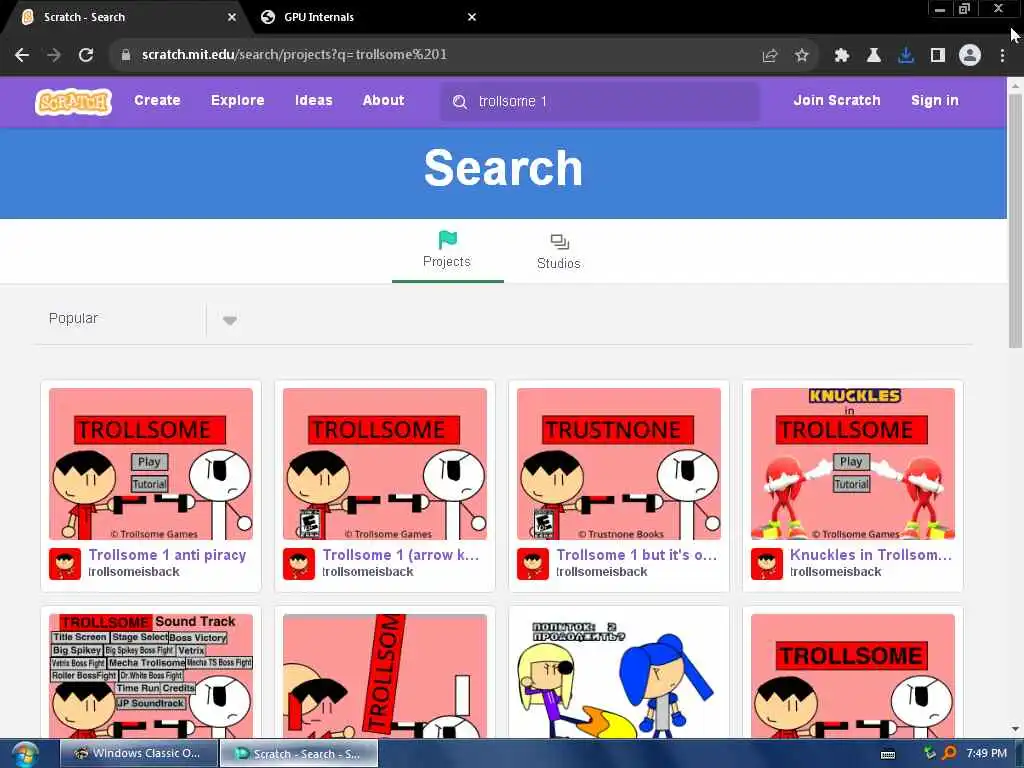Click the share page icon in address bar

point(770,56)
